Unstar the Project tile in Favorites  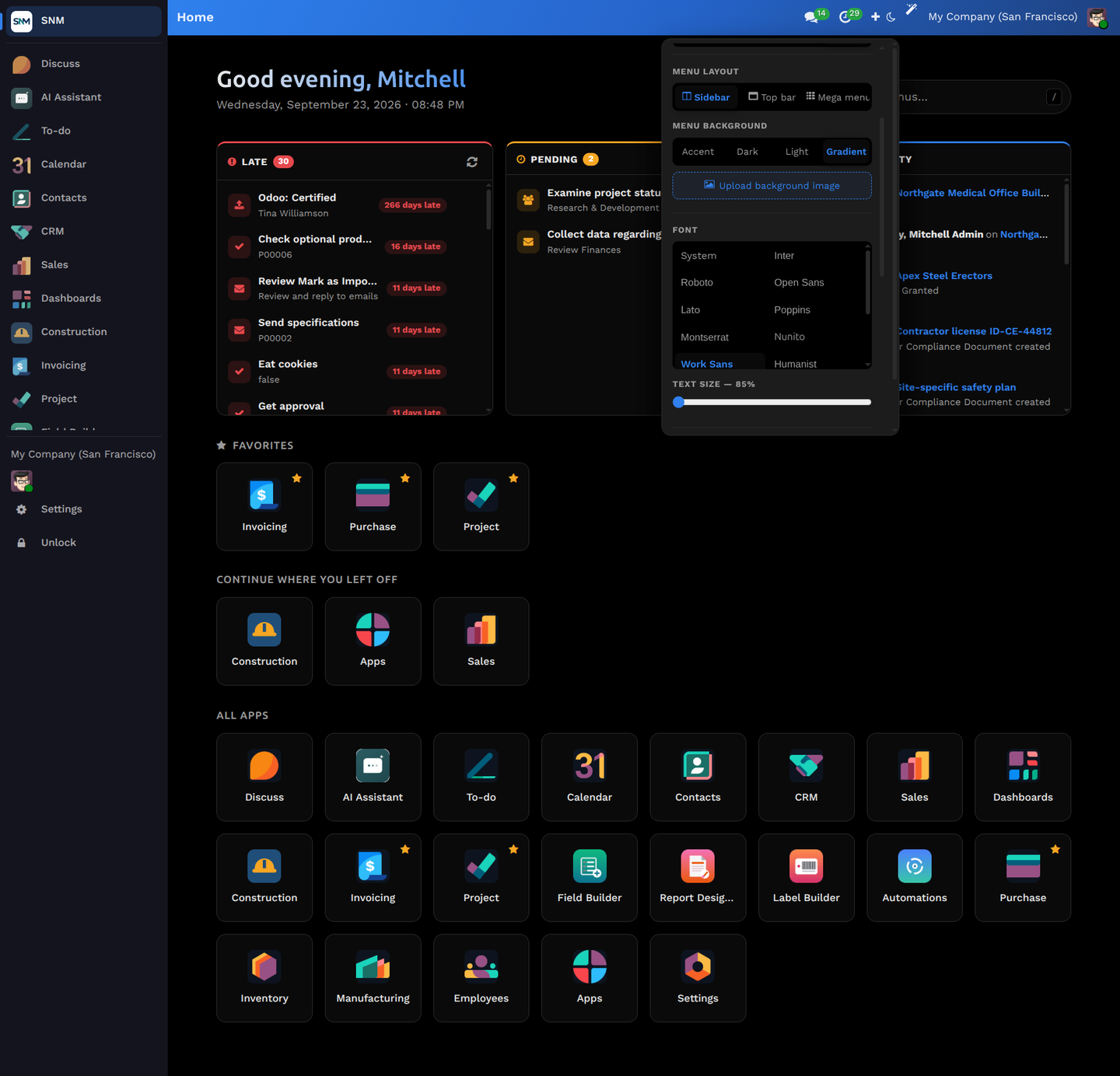(513, 478)
